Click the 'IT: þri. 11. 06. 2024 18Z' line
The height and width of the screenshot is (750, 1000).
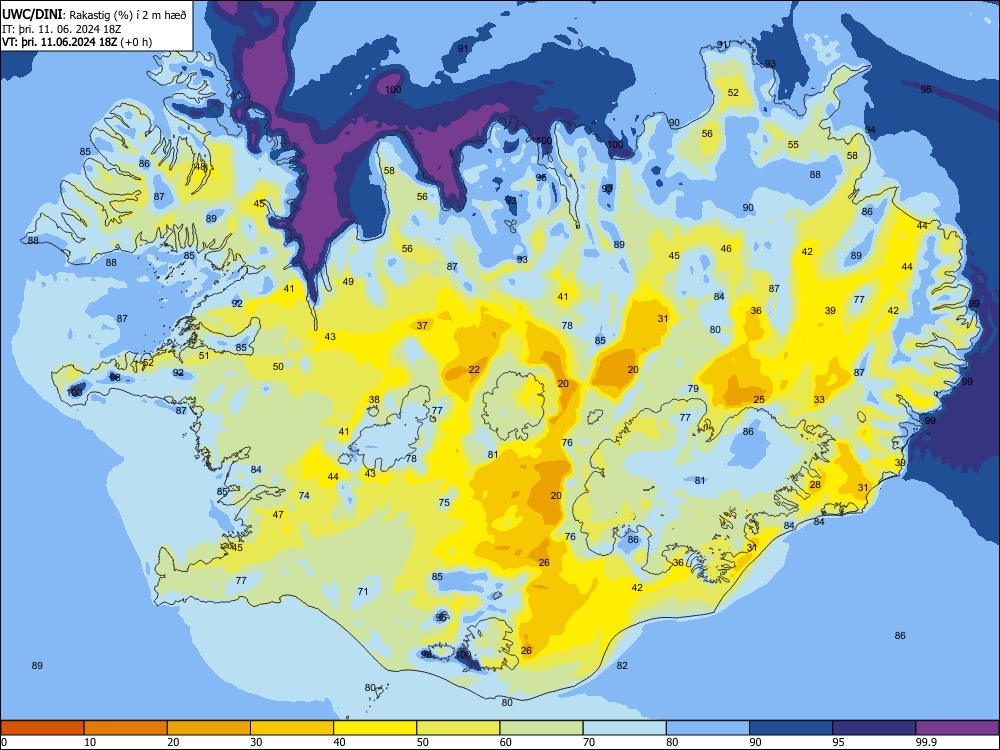[62, 29]
